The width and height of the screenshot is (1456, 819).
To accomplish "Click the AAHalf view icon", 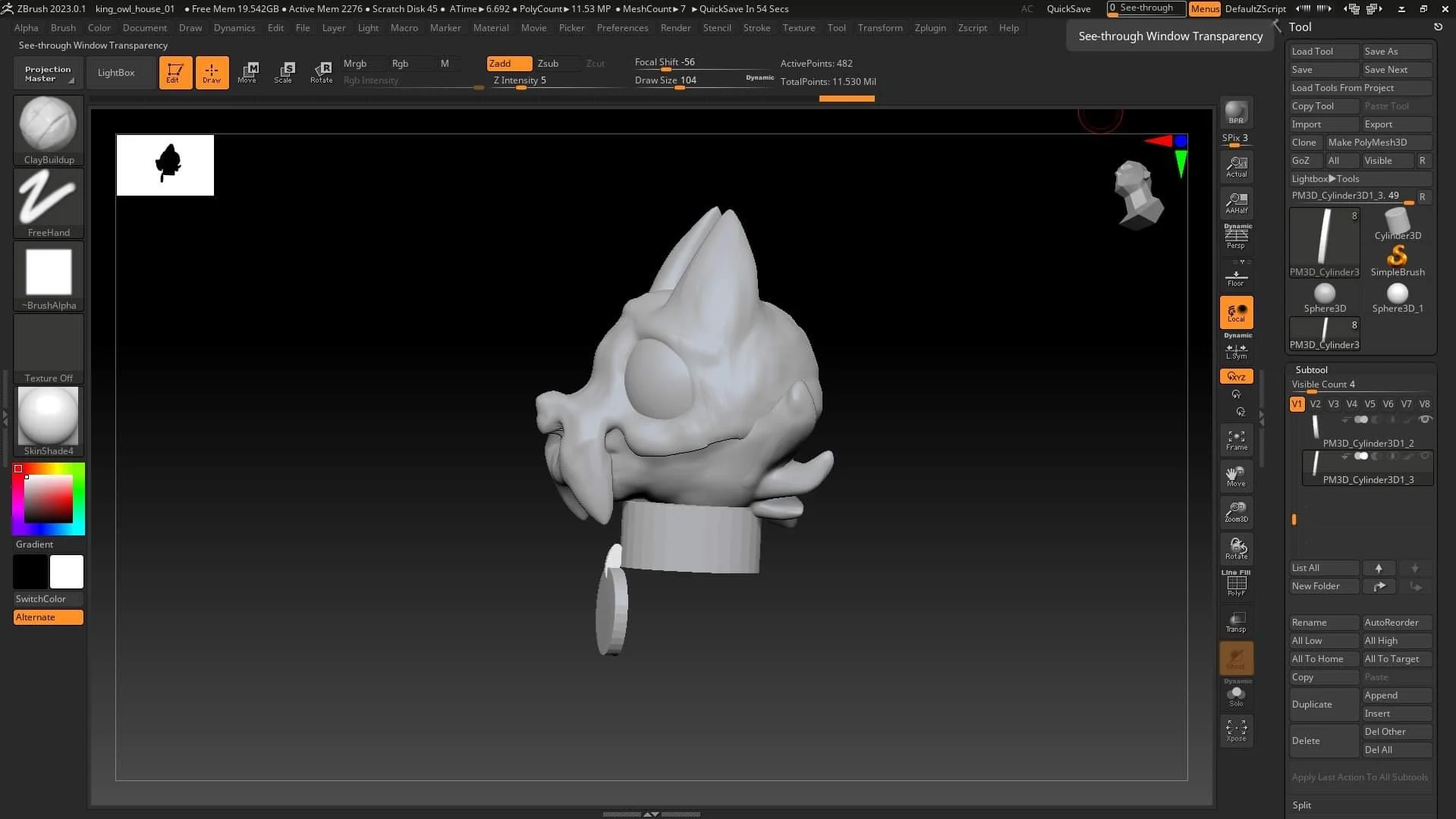I will (x=1236, y=202).
